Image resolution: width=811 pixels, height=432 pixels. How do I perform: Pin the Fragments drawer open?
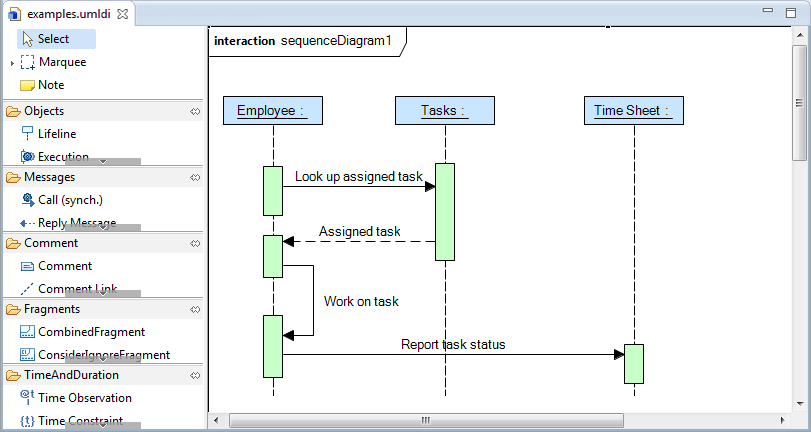click(x=195, y=309)
